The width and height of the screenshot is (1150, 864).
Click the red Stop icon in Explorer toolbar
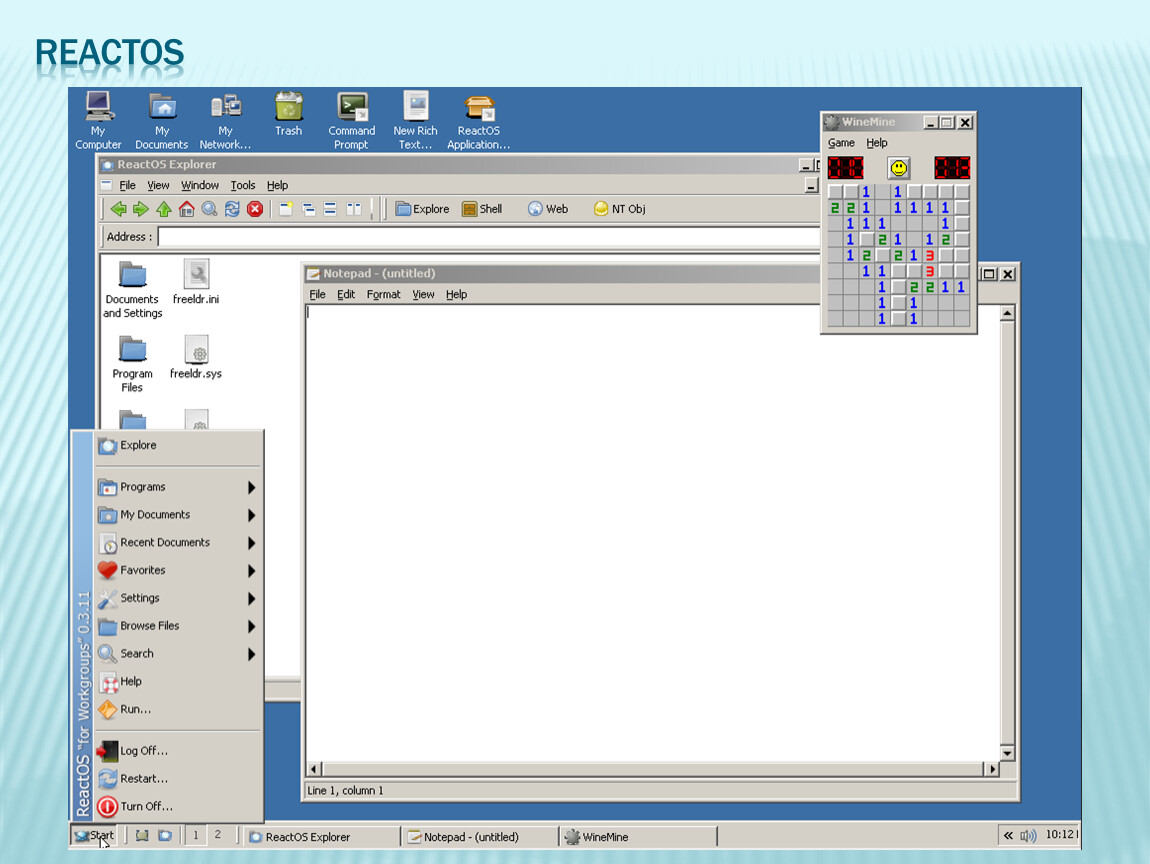coord(254,209)
